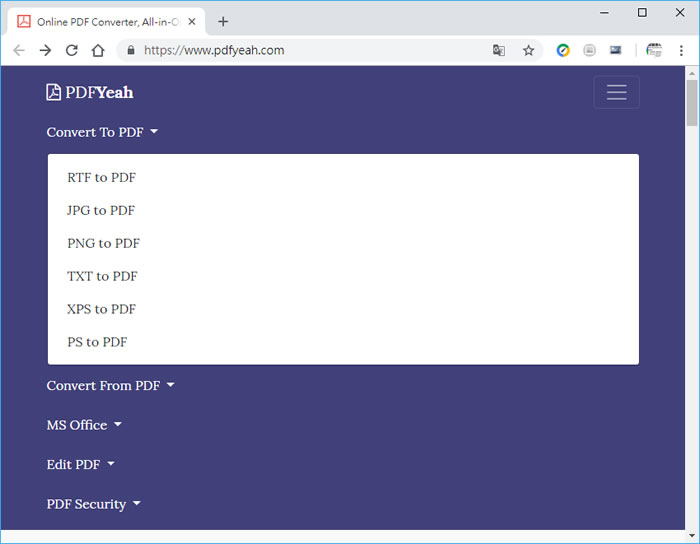Click the PDFYeah brand name link

(x=99, y=92)
